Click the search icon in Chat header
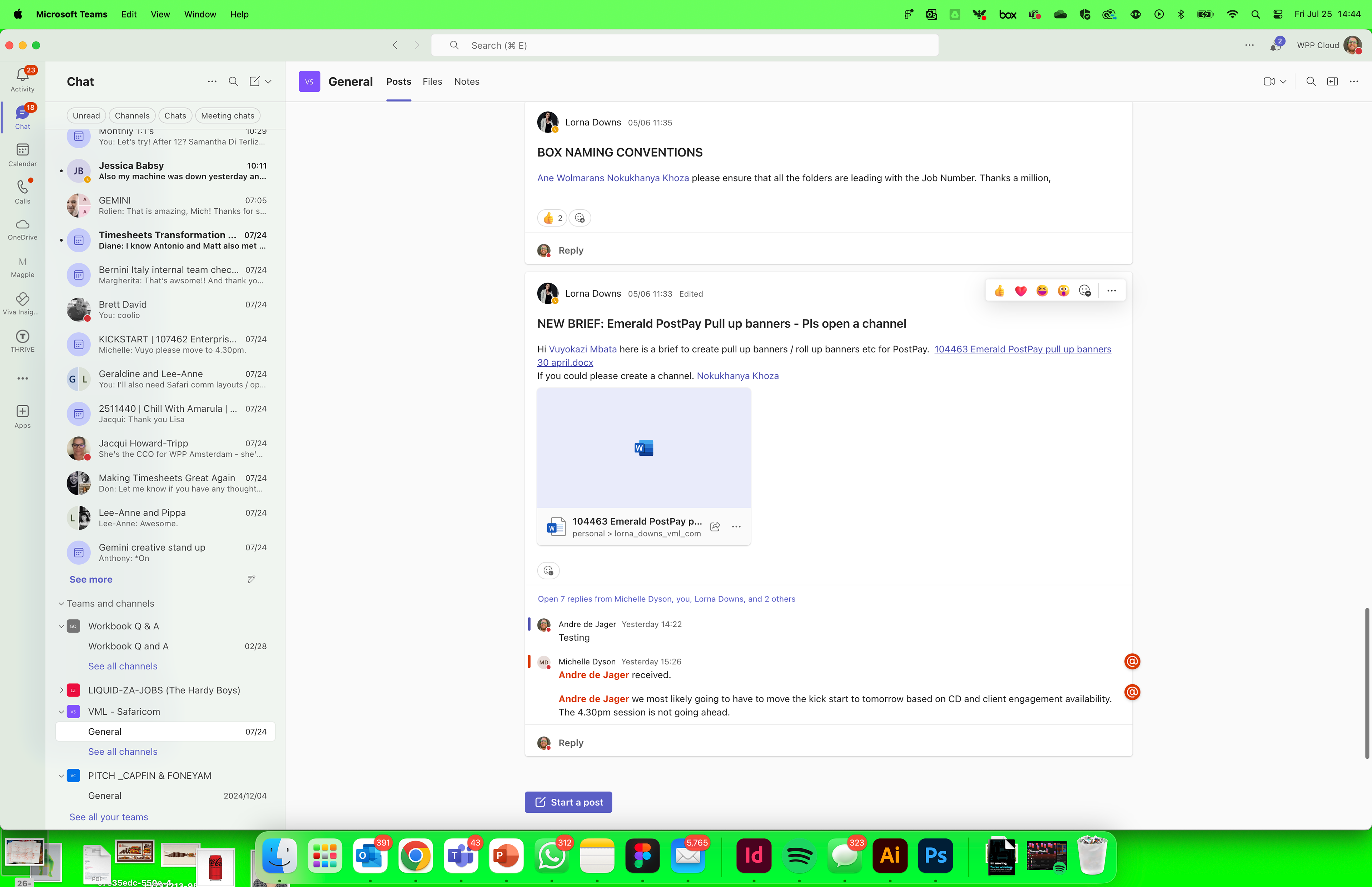 point(233,82)
